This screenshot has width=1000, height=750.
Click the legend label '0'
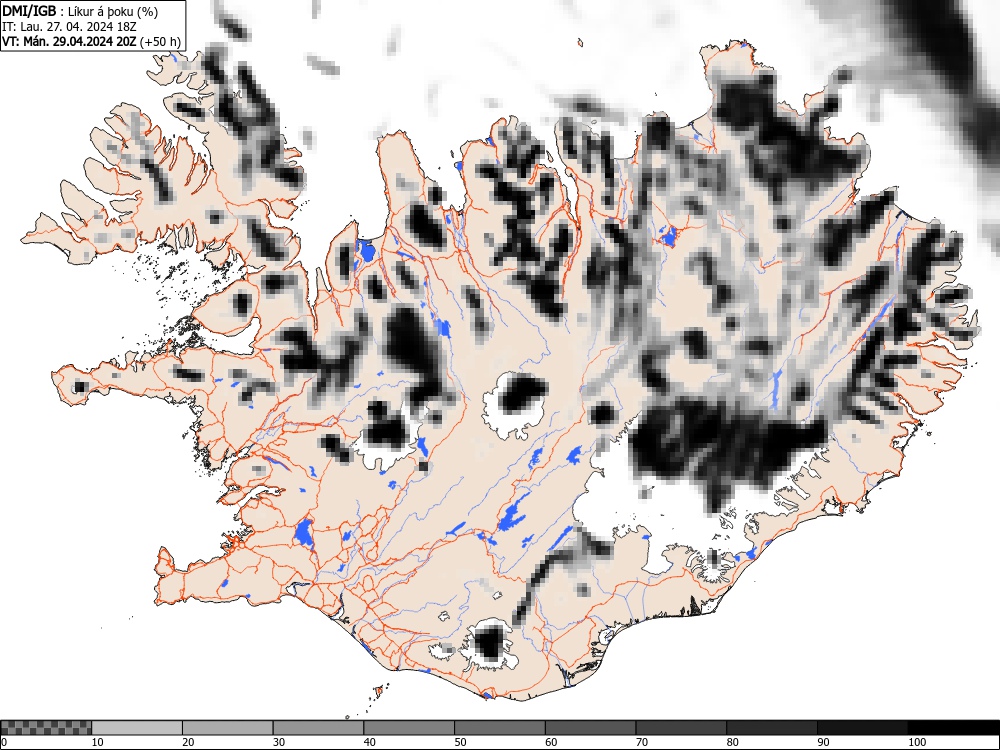pyautogui.click(x=4, y=742)
